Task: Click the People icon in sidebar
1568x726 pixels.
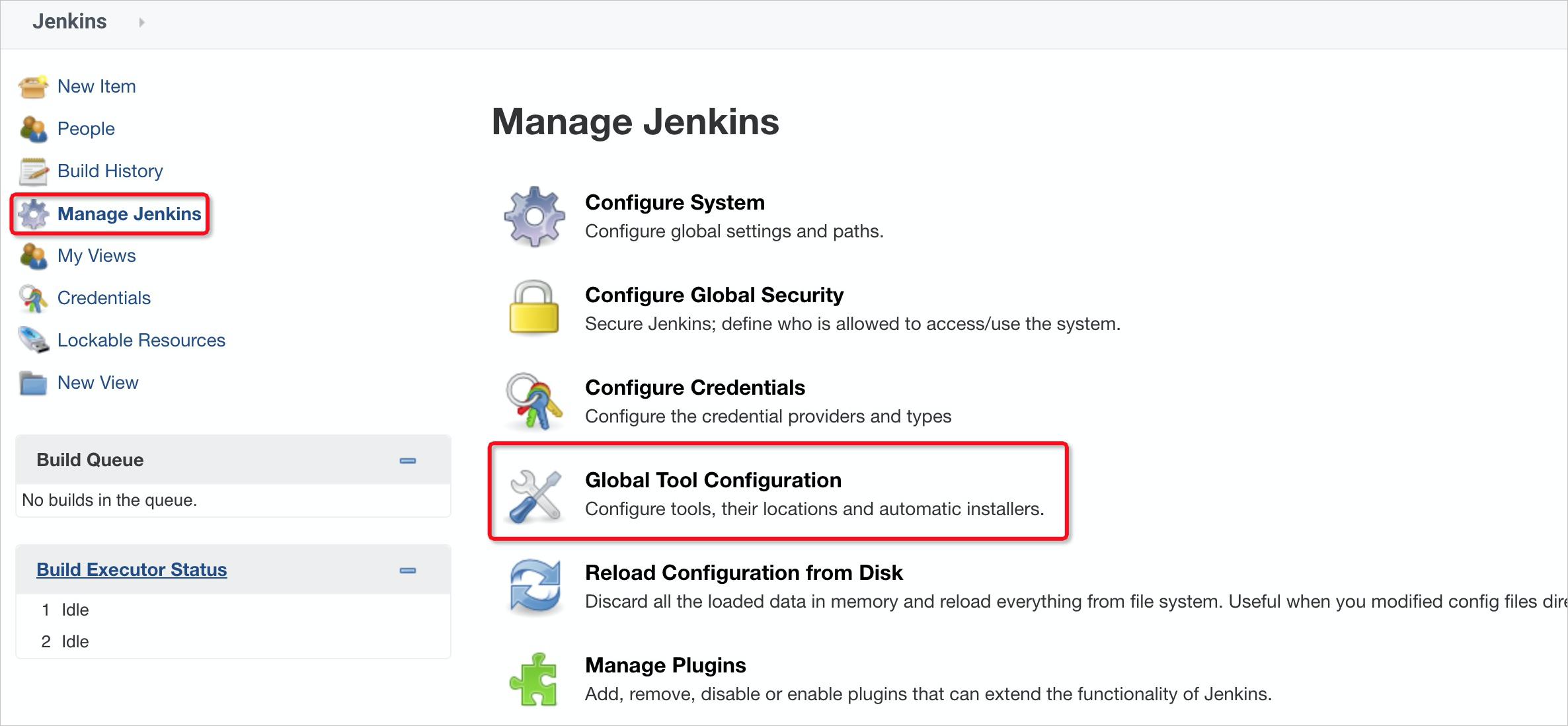Action: 33,129
